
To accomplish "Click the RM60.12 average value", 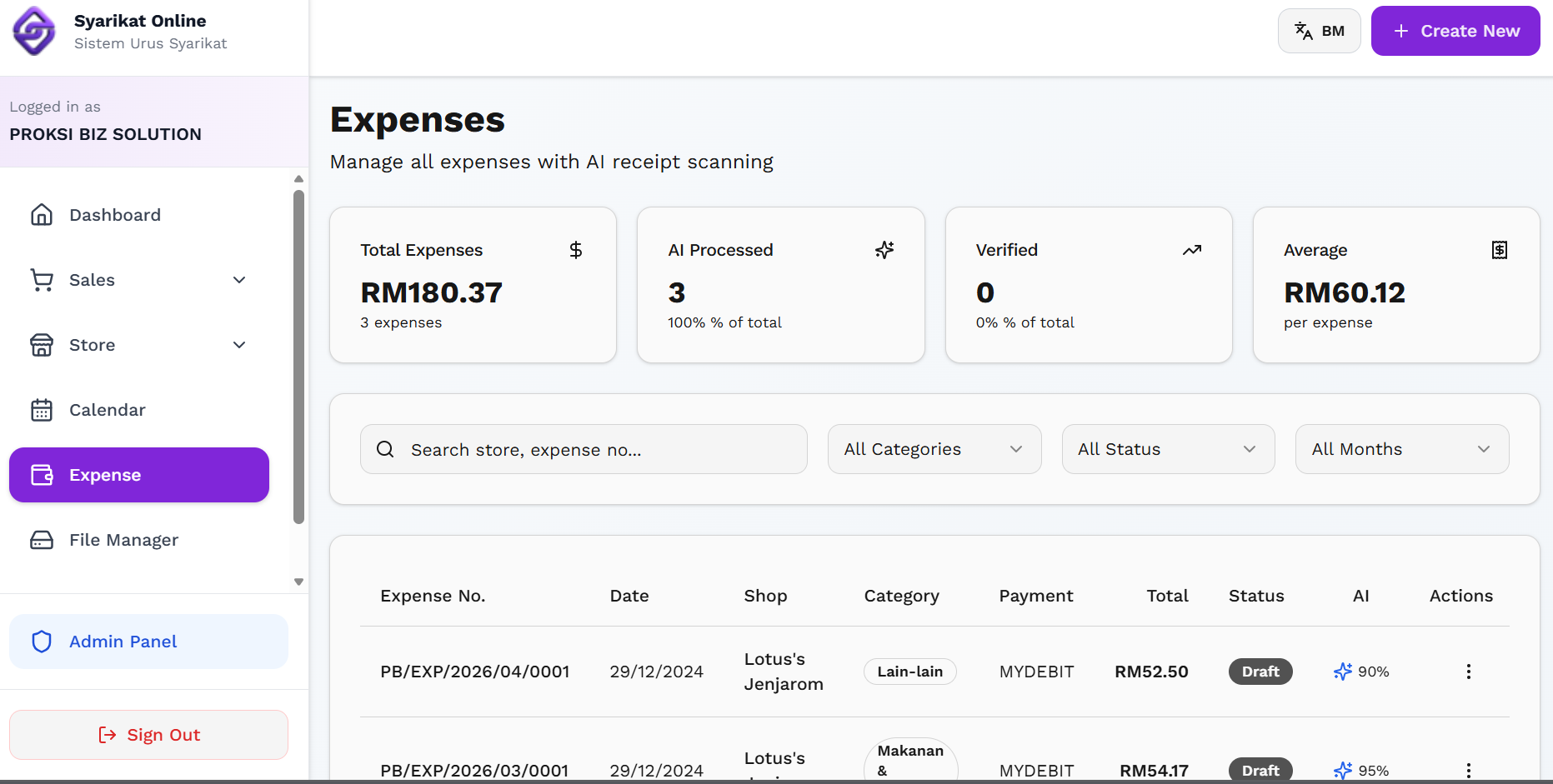I will (1345, 292).
